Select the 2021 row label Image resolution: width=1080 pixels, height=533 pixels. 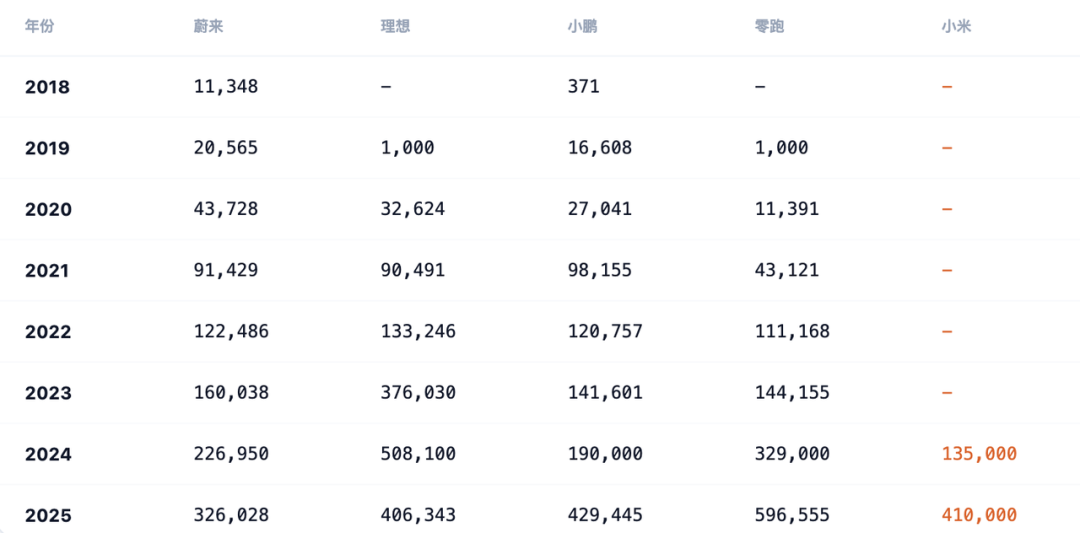[x=47, y=270]
